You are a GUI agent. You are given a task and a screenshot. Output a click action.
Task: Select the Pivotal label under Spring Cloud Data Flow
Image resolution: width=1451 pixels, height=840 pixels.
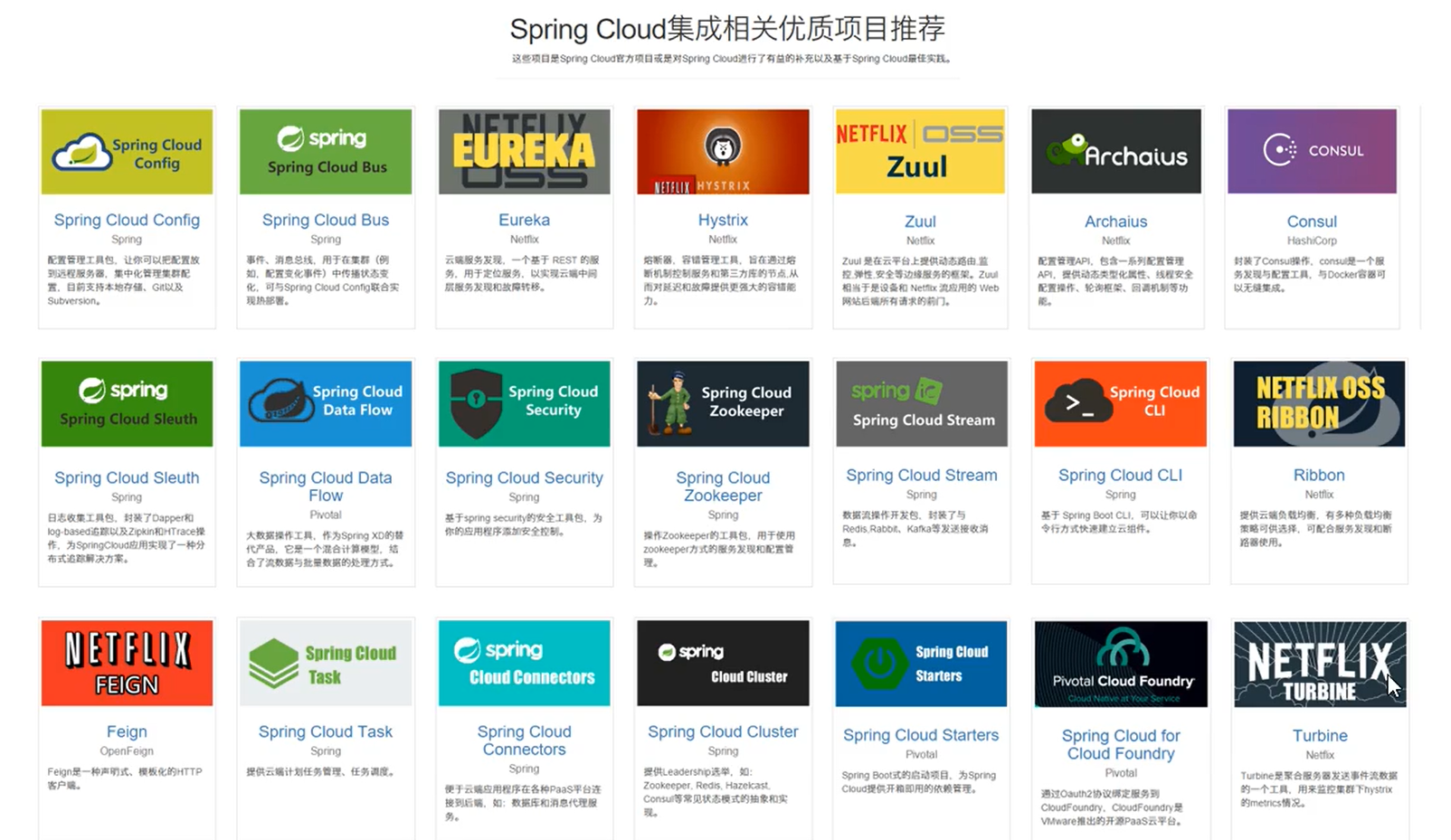pos(326,514)
